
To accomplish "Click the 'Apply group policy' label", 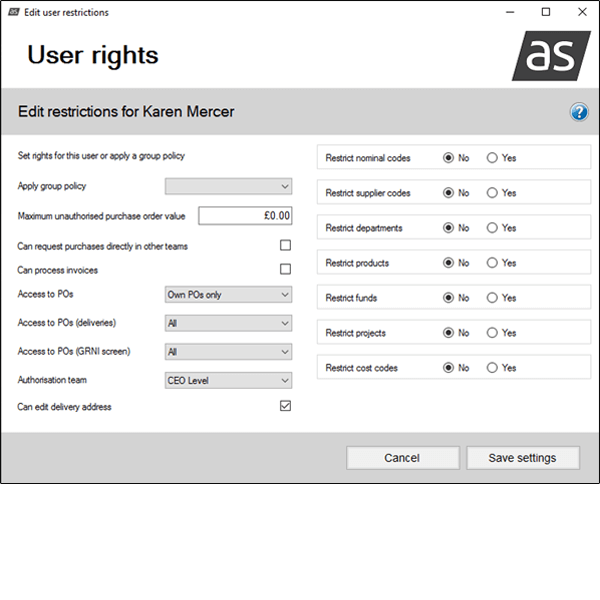I will [52, 186].
